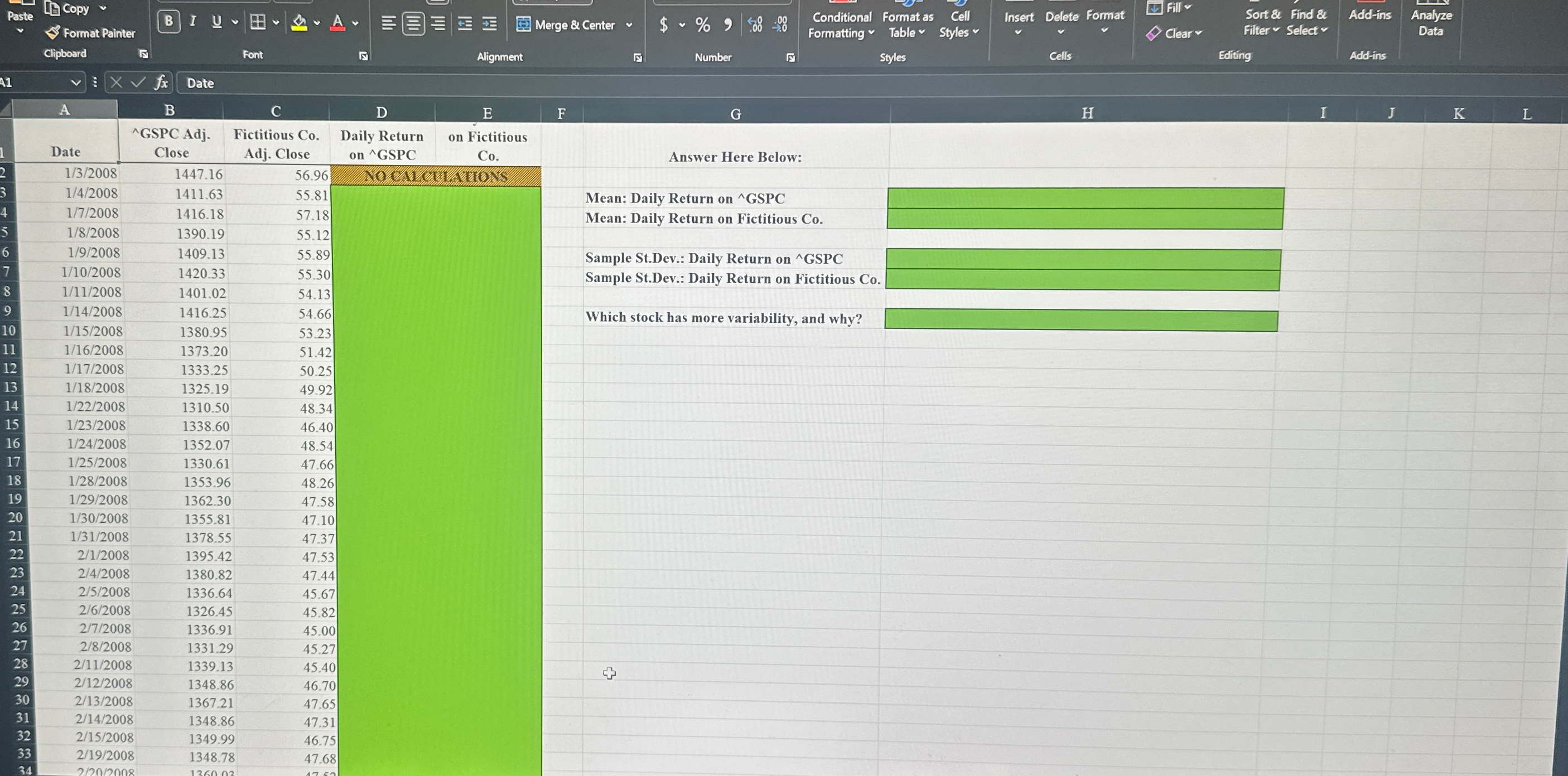The width and height of the screenshot is (1568, 776).
Task: Apply Percent Style number format
Action: (702, 25)
